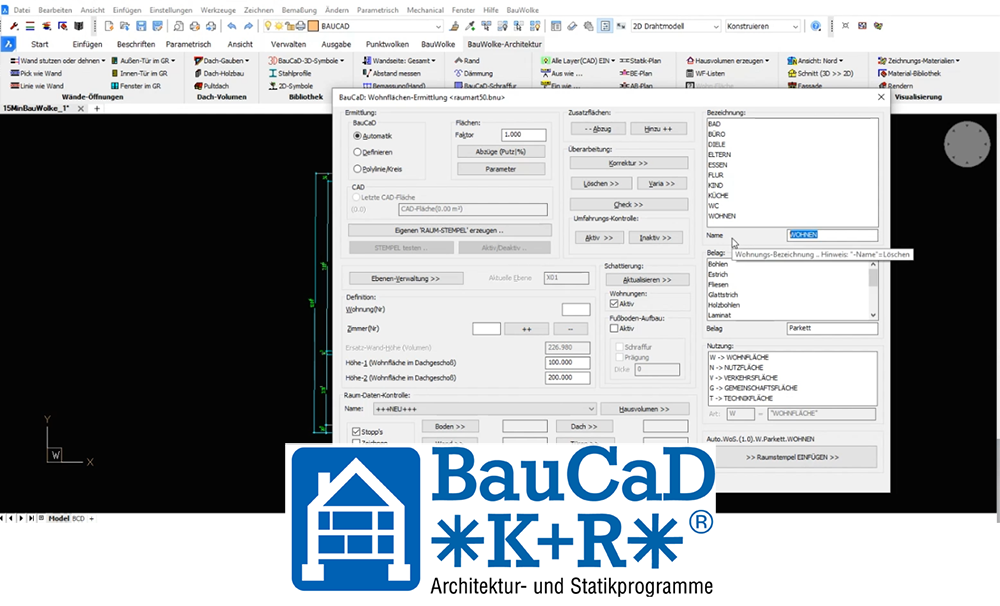Click the Hausvolumen >> button
1000x606 pixels.
coord(645,409)
